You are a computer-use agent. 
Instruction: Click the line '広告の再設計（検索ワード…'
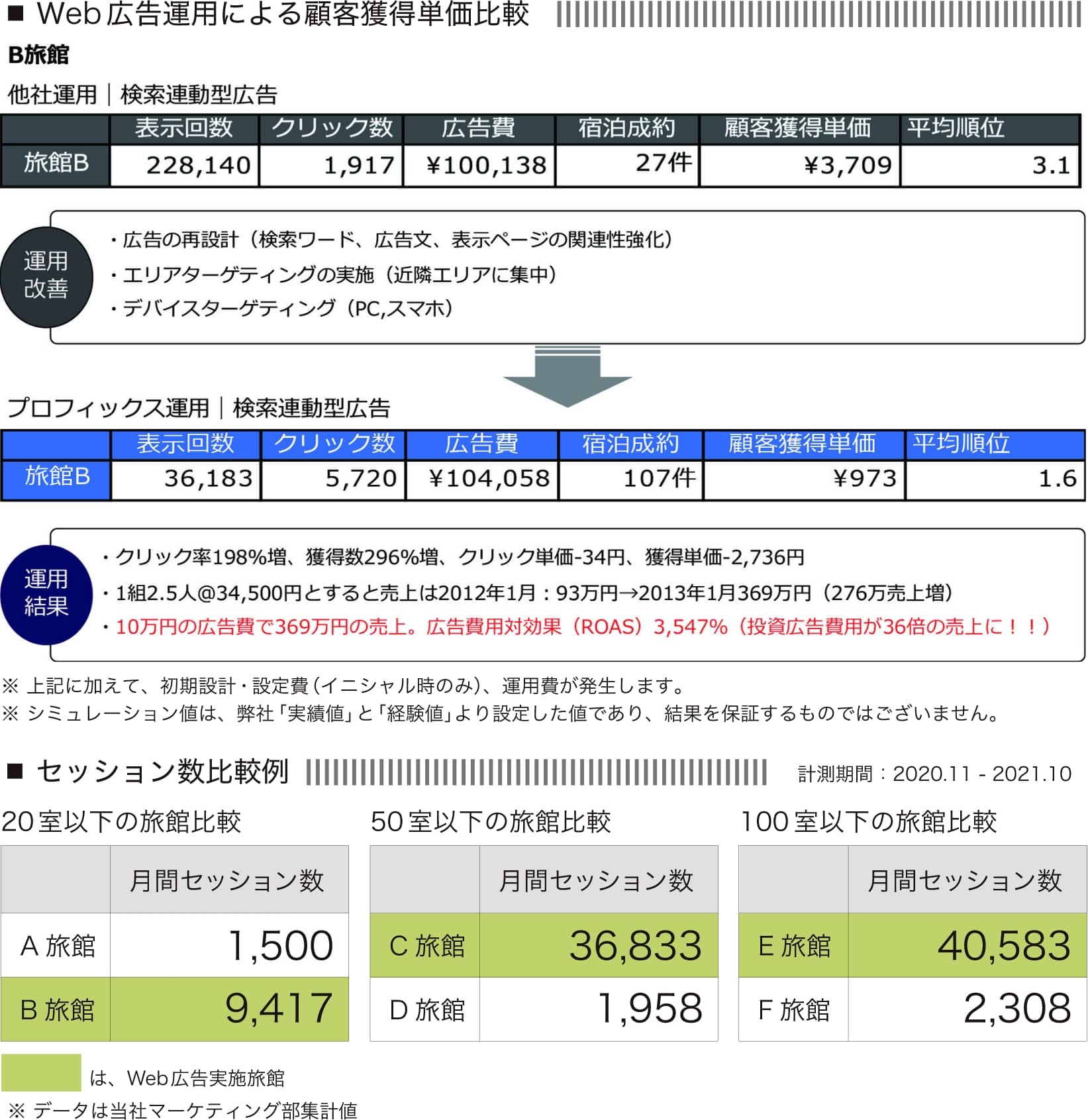point(392,240)
